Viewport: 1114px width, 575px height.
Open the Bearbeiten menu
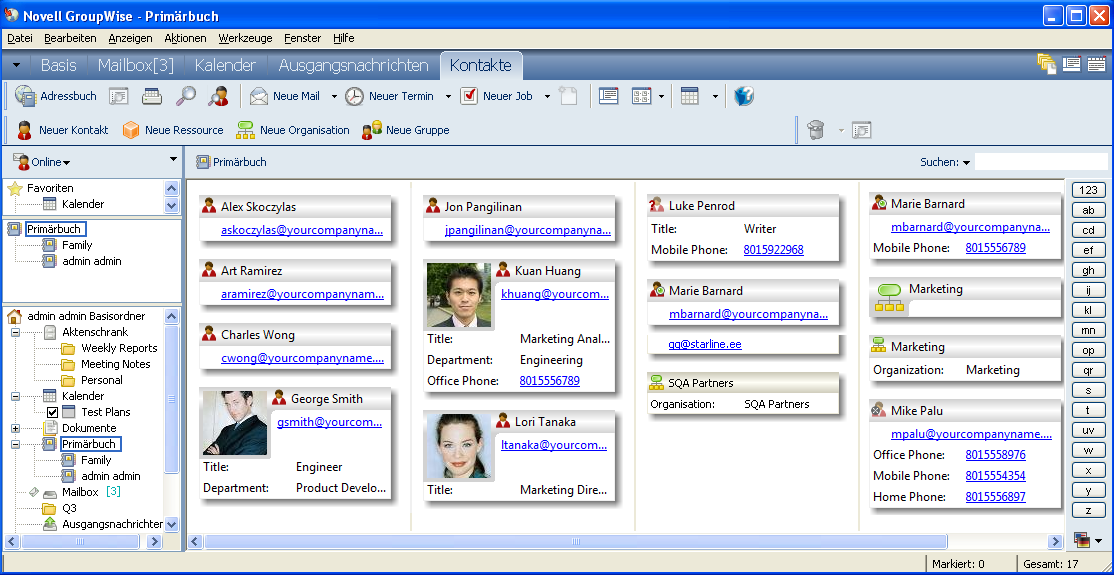[70, 38]
